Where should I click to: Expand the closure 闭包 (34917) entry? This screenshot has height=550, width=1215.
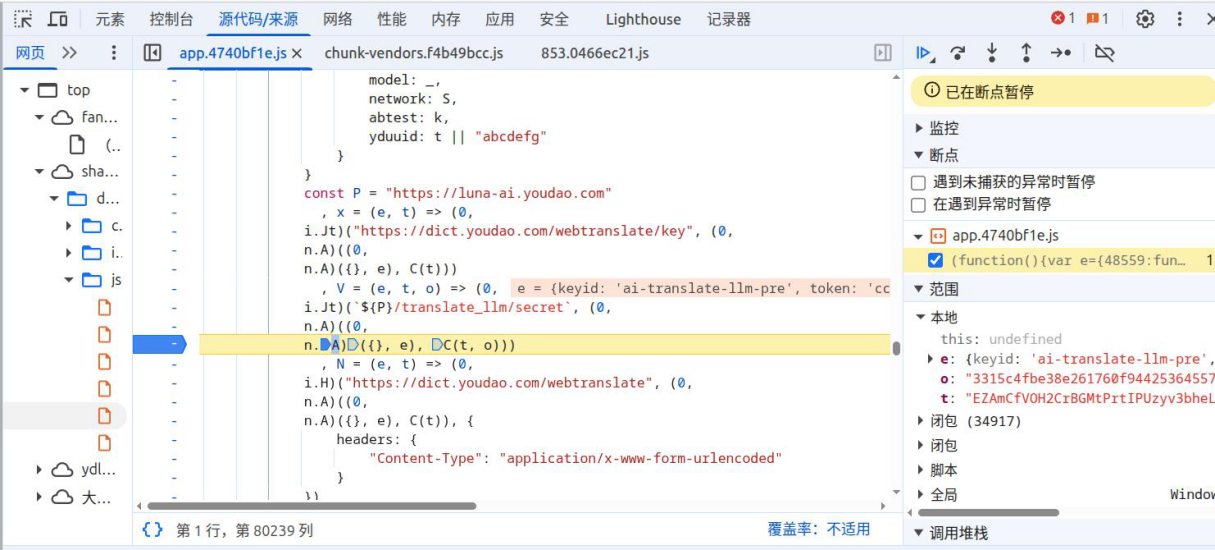(x=921, y=421)
